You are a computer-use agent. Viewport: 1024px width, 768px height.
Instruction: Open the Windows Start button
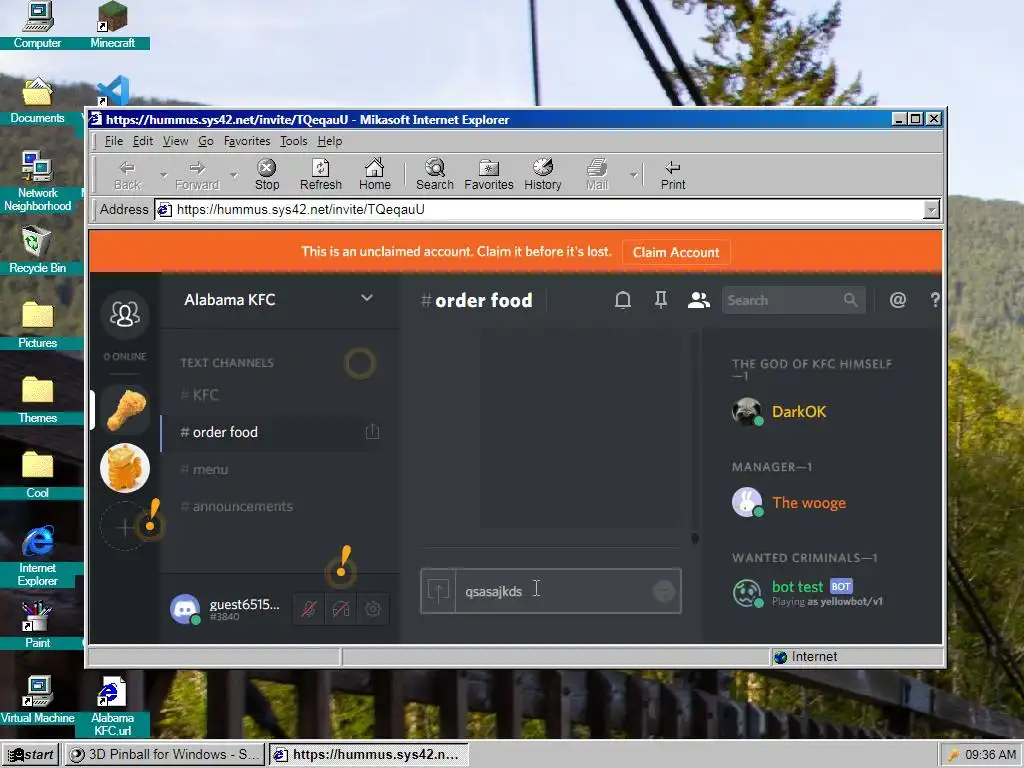(x=30, y=755)
